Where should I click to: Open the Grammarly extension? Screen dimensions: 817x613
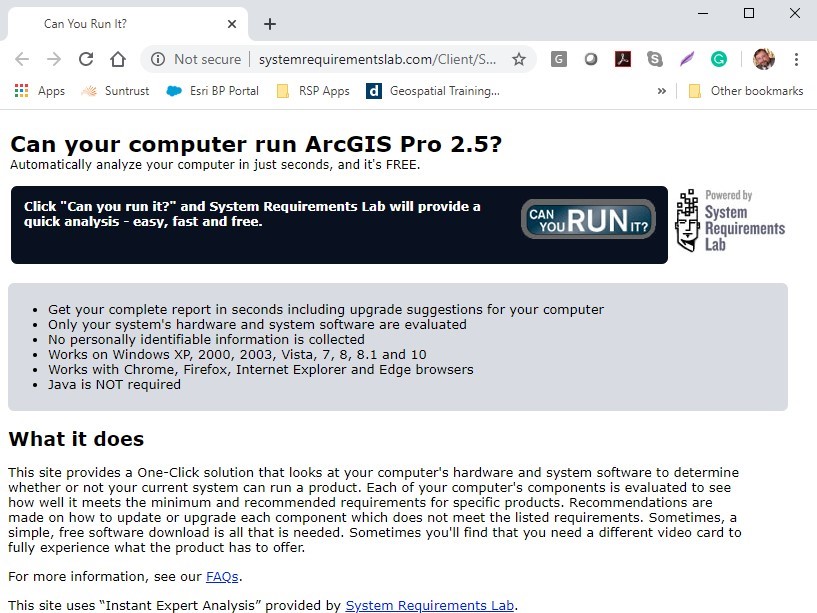(719, 59)
